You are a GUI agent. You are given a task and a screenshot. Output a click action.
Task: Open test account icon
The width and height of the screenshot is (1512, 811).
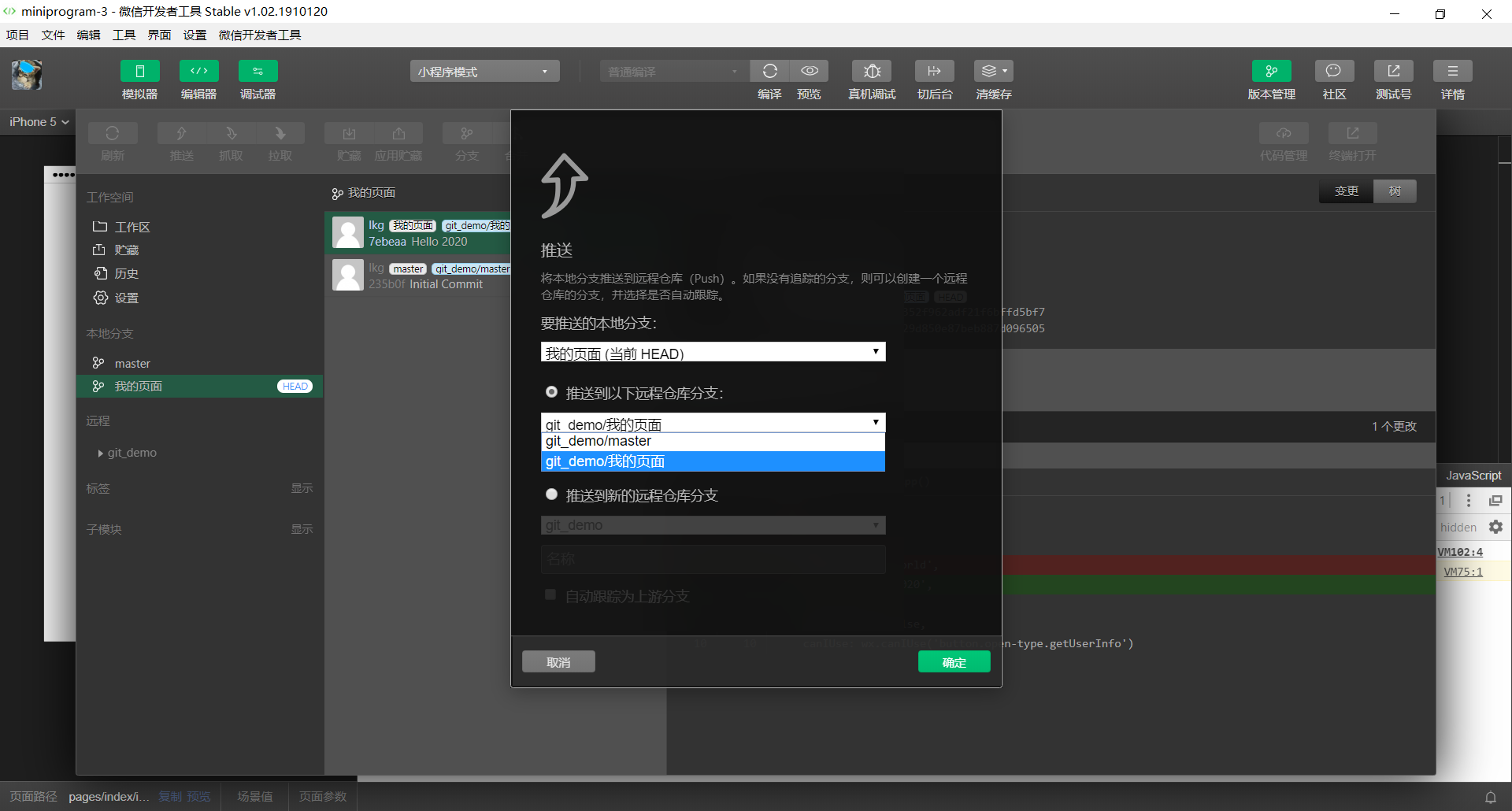[1394, 71]
